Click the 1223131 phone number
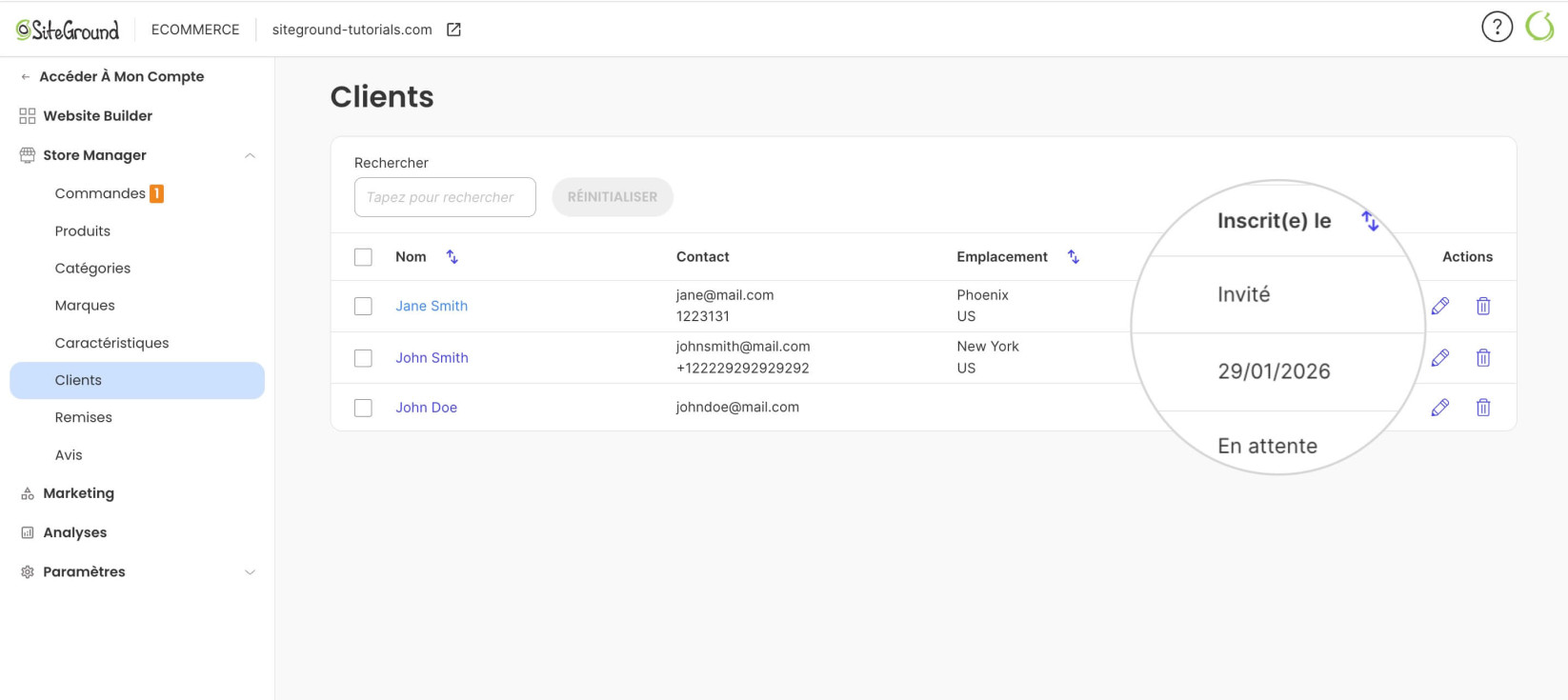Viewport: 1568px width, 700px height. coord(702,316)
